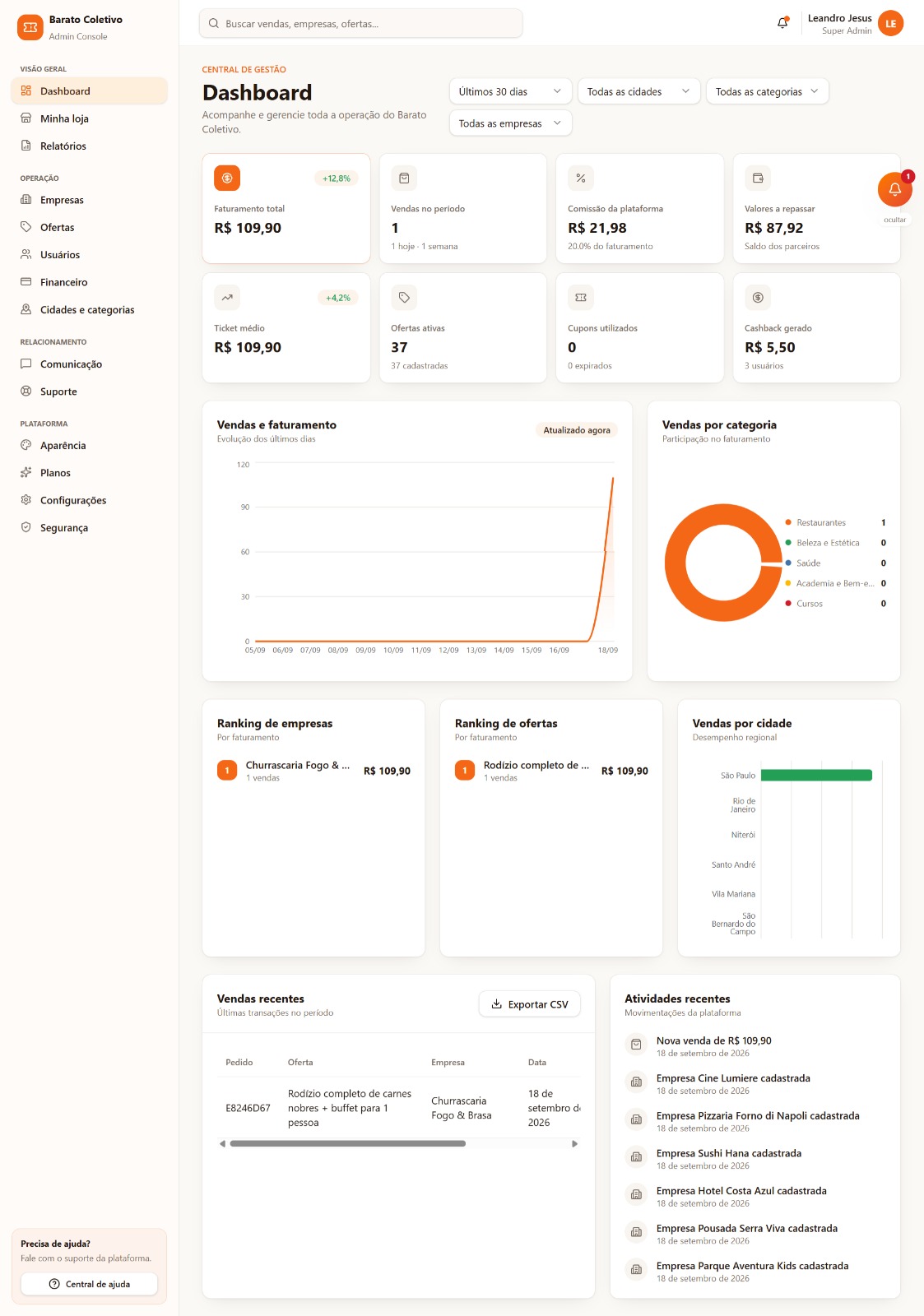Click the Nova venda activity icon

(x=636, y=1045)
